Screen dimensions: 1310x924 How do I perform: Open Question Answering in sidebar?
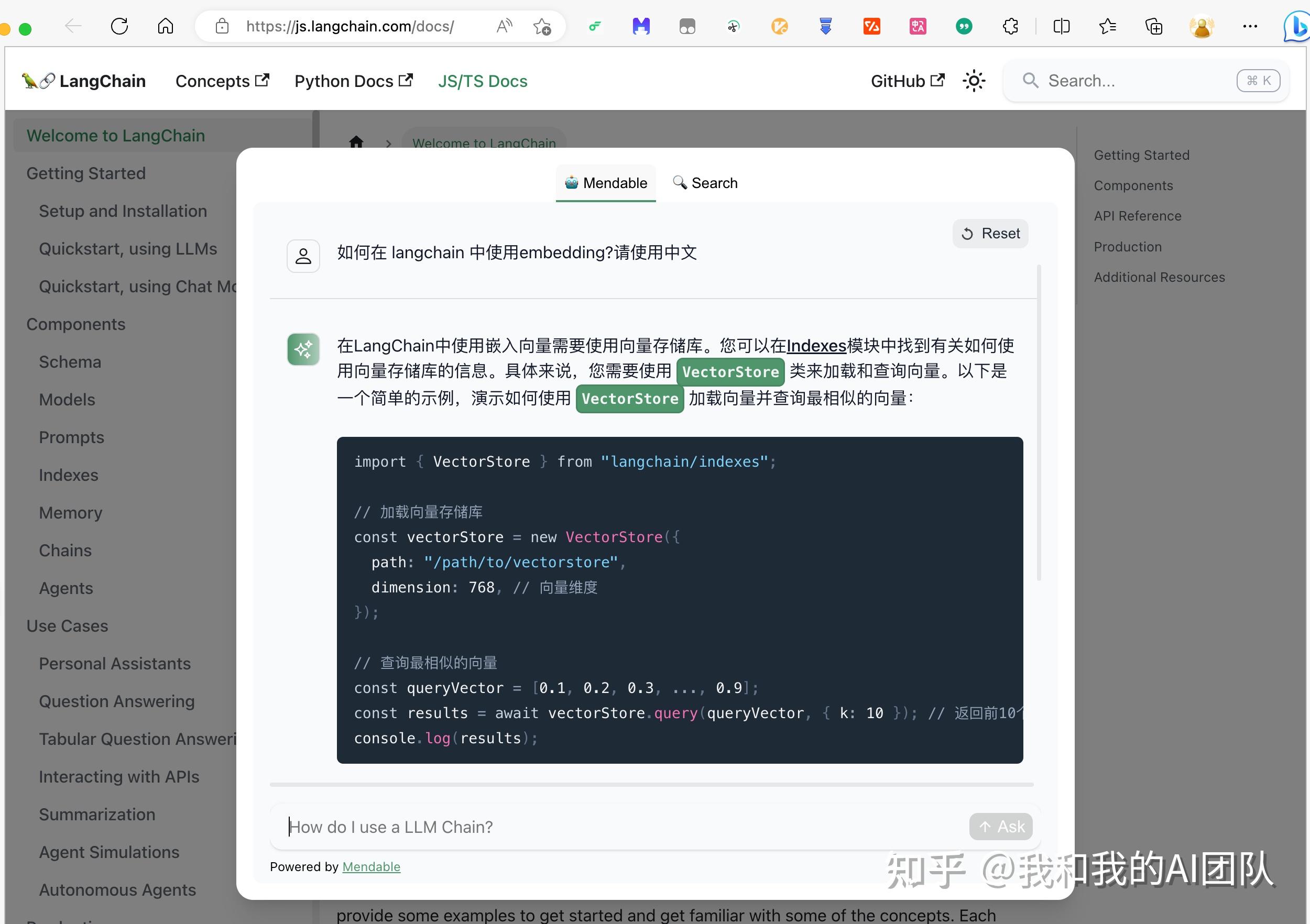116,701
